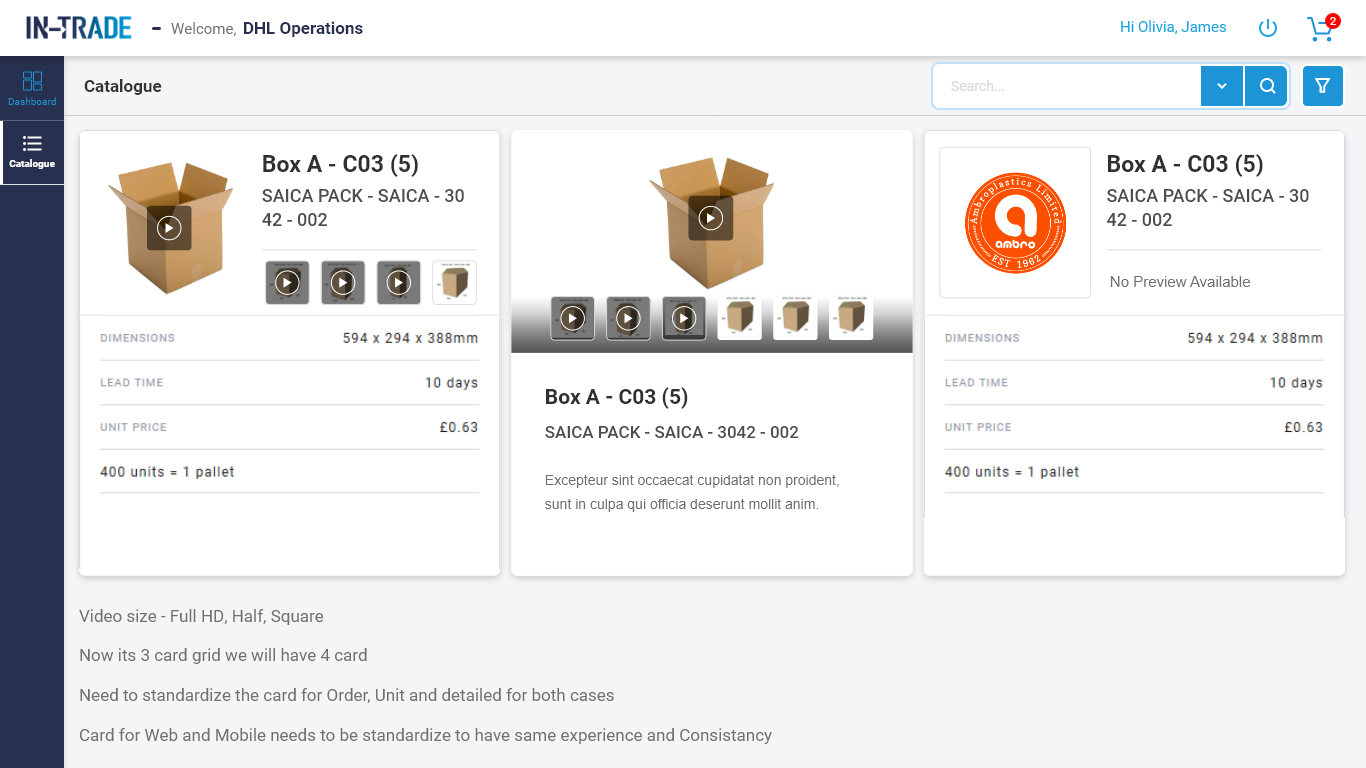1366x768 pixels.
Task: Click 400 units = 1 pallet in third card
Action: tap(1012, 472)
